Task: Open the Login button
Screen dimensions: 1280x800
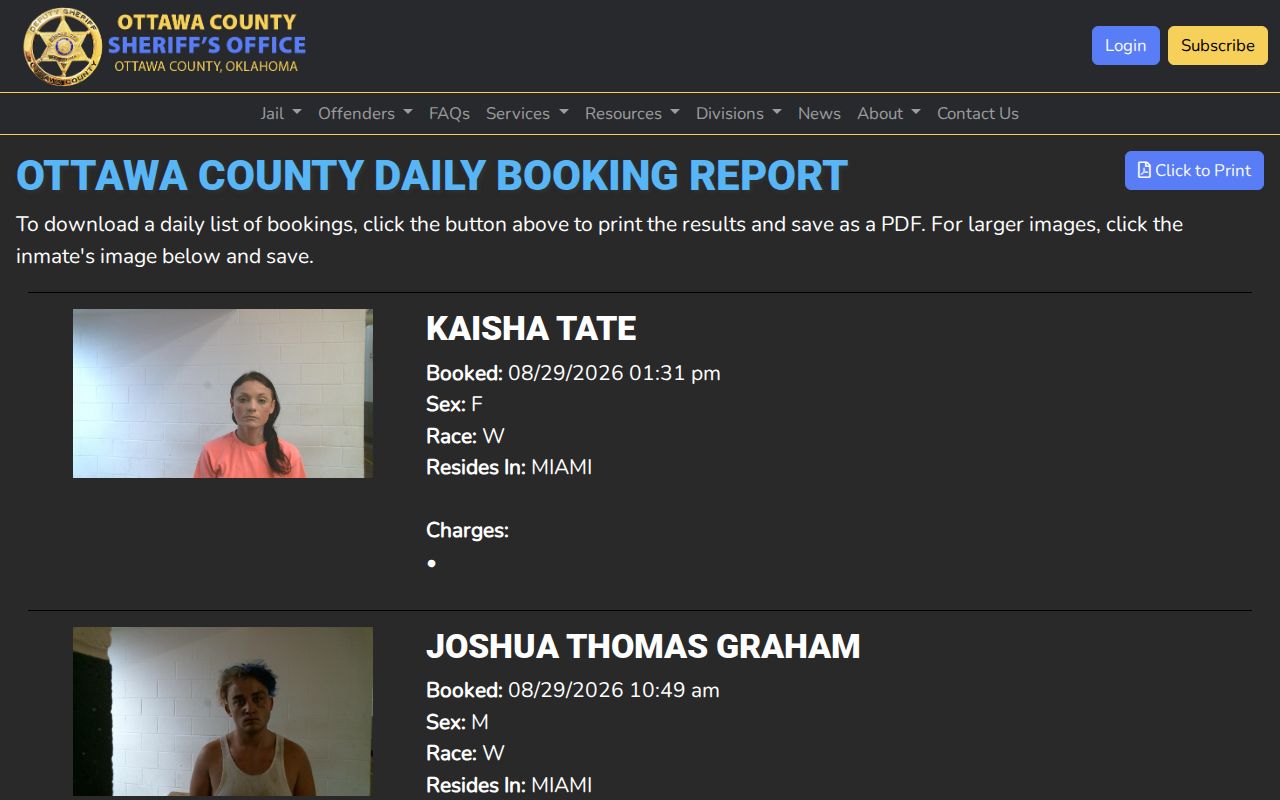Action: 1125,45
